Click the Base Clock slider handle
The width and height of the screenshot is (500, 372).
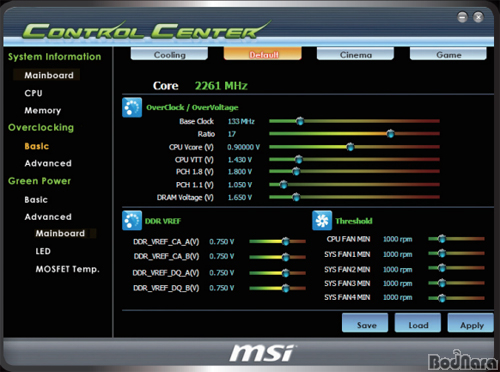pyautogui.click(x=300, y=121)
